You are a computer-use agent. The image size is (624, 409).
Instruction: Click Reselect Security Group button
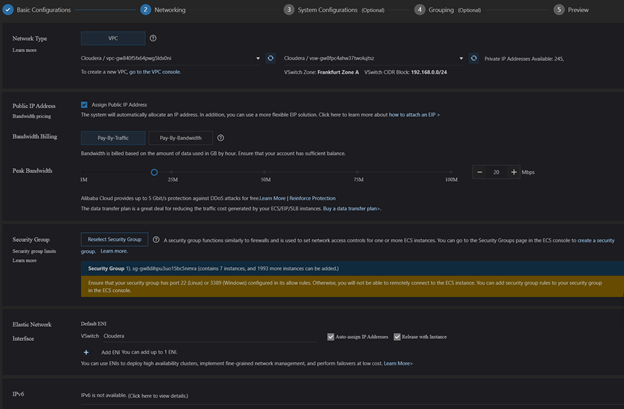[115, 240]
